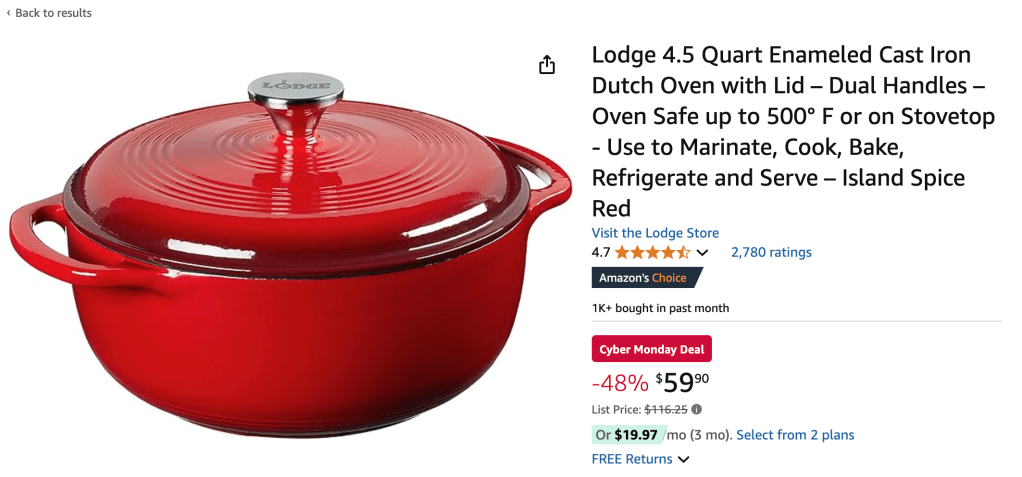Click Select from 2 plans link
1022x477 pixels.
tap(795, 435)
